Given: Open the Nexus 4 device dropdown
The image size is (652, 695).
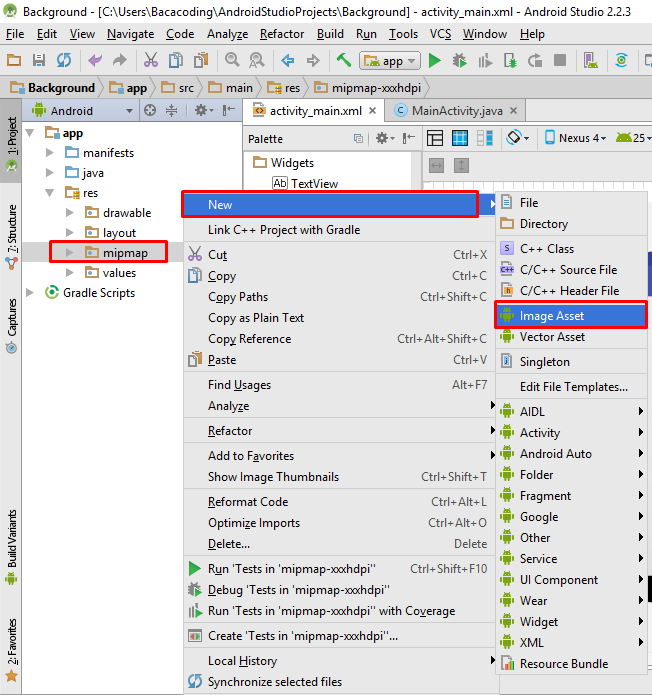Looking at the screenshot, I should pyautogui.click(x=575, y=138).
